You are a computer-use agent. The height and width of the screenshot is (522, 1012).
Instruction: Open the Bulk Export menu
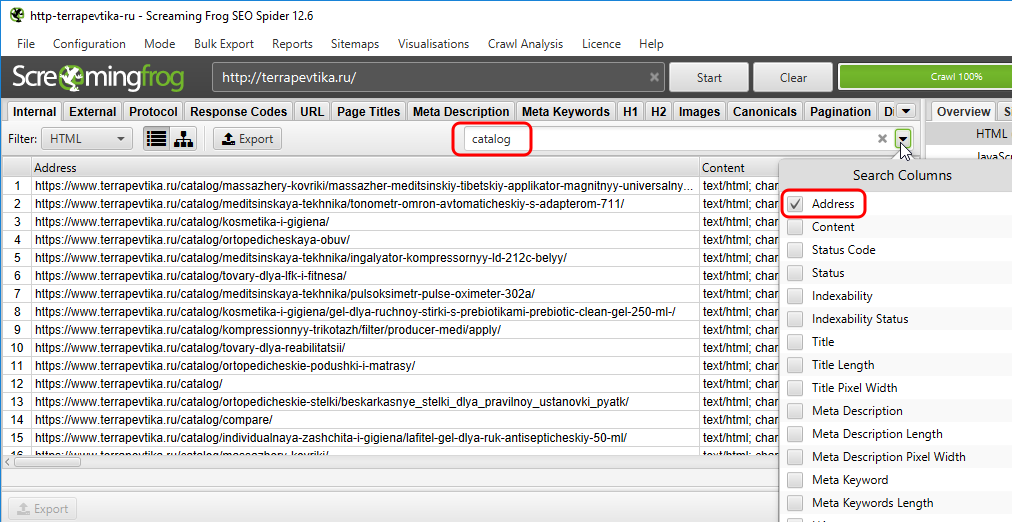click(x=224, y=44)
